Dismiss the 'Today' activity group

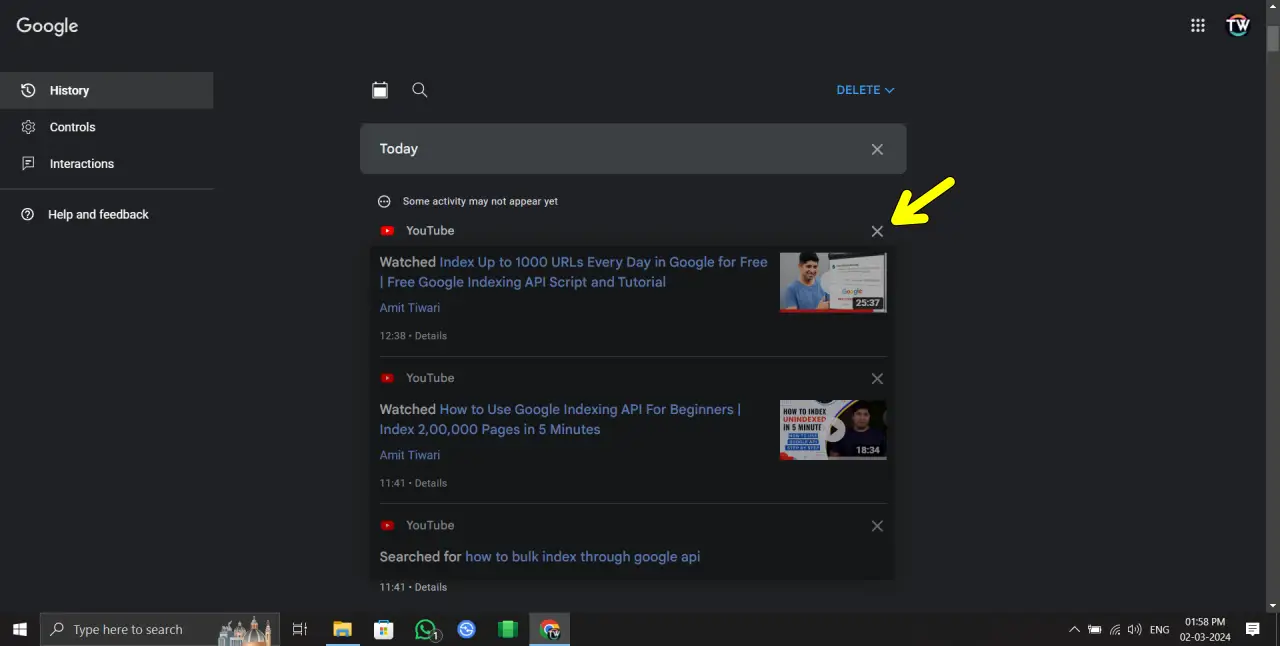[x=877, y=148]
